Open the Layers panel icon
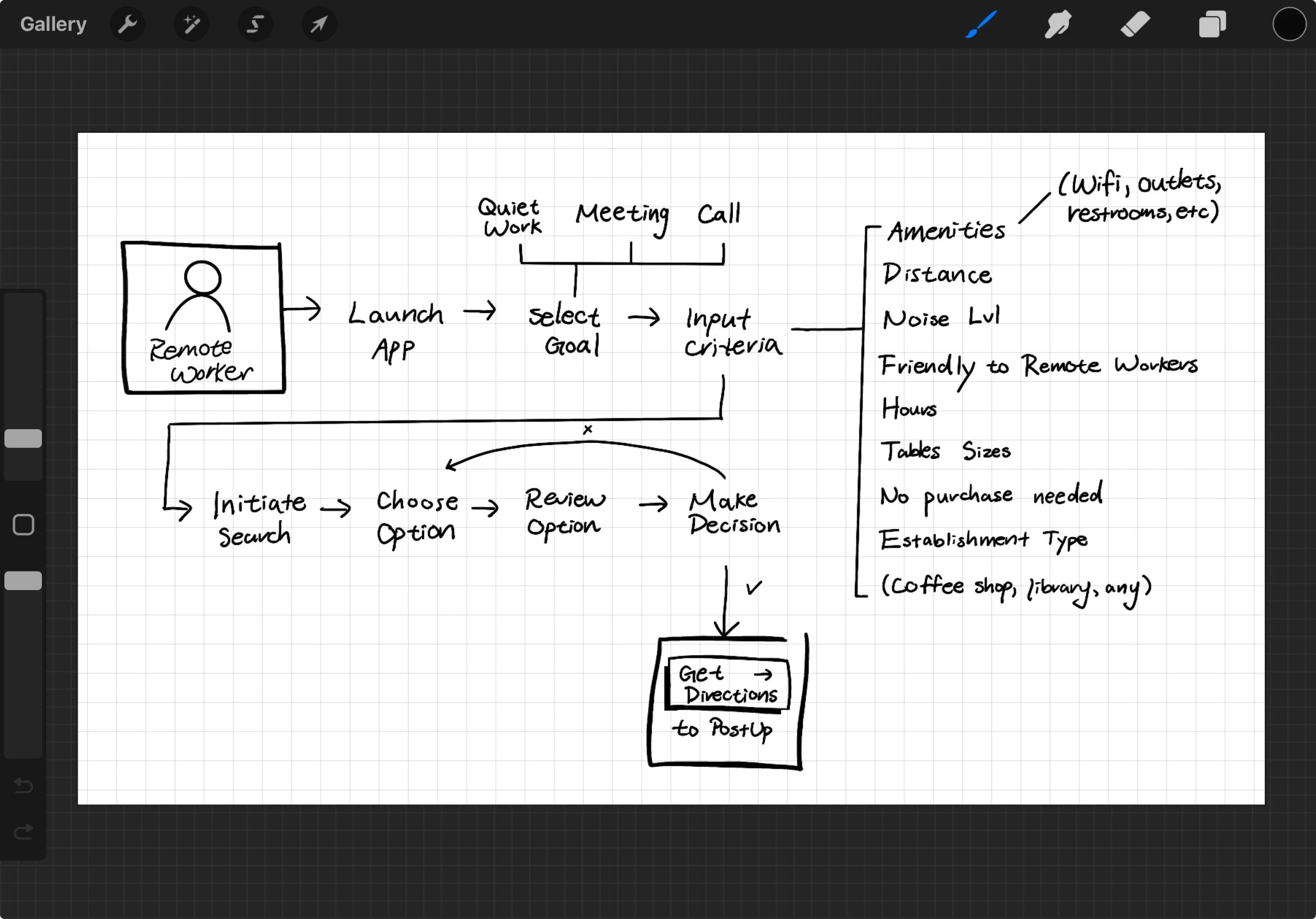The height and width of the screenshot is (919, 1316). (1212, 24)
